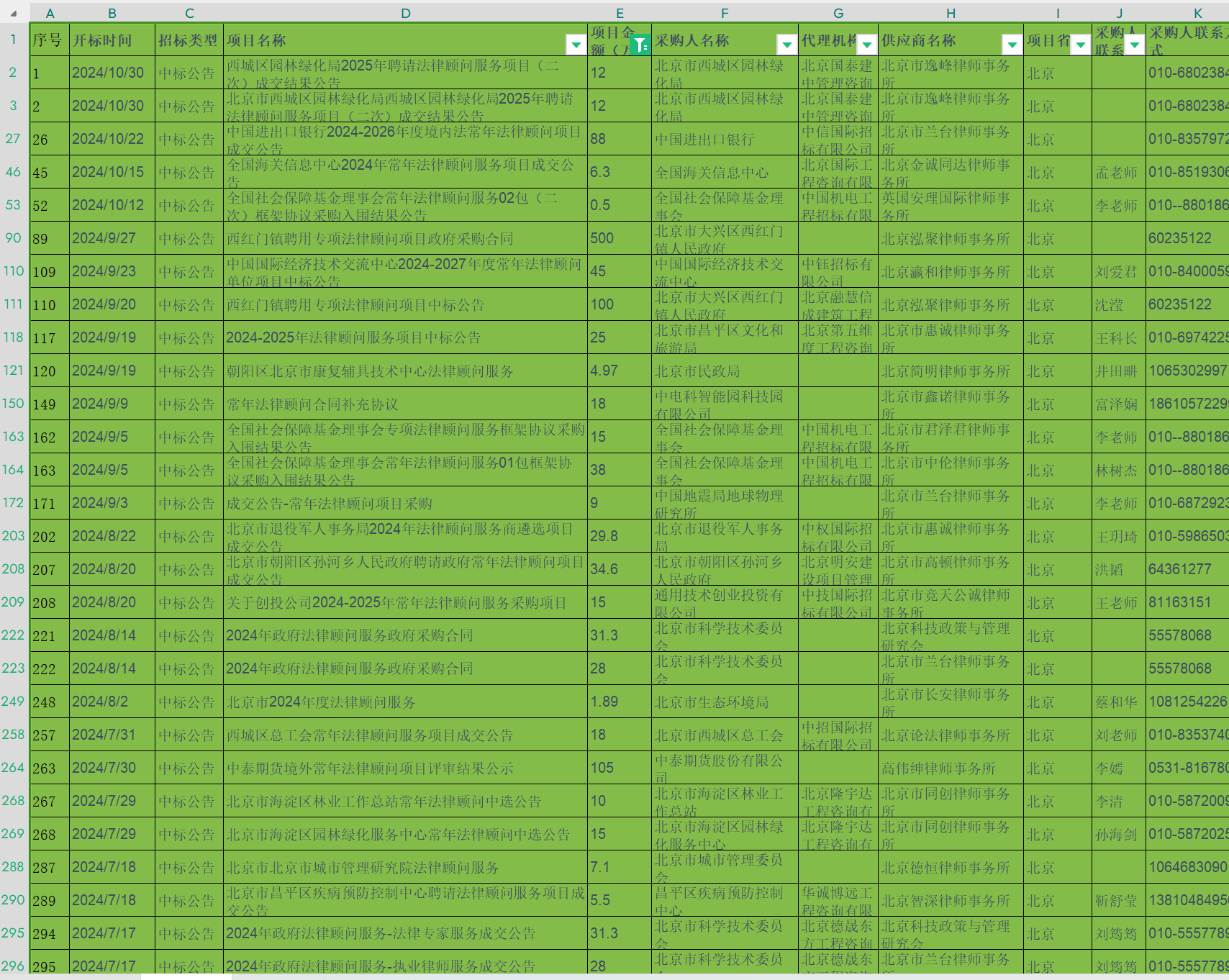
Task: Click phone cell 64361277
Action: pos(1187,569)
